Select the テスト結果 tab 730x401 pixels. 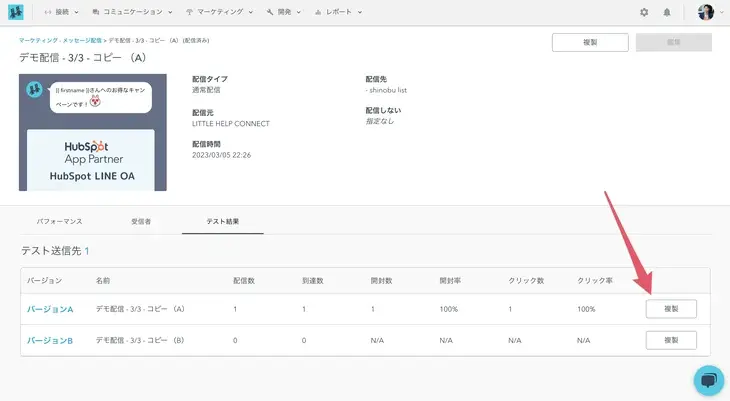coord(222,220)
